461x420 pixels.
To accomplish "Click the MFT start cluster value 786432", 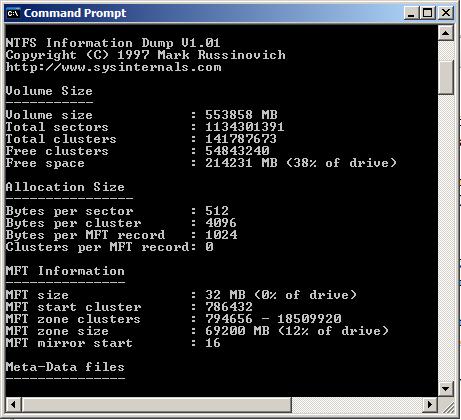I will click(229, 307).
